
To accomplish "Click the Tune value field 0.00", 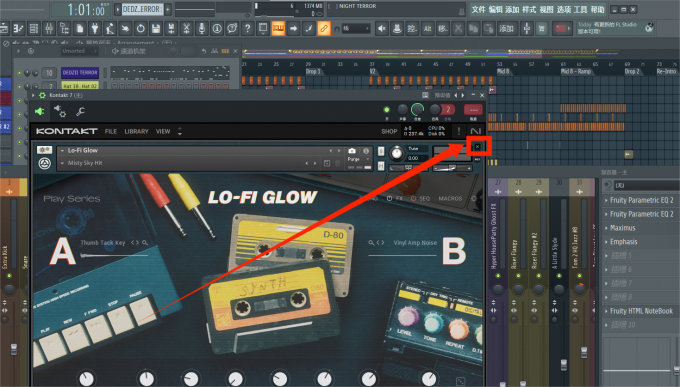I will pos(413,158).
